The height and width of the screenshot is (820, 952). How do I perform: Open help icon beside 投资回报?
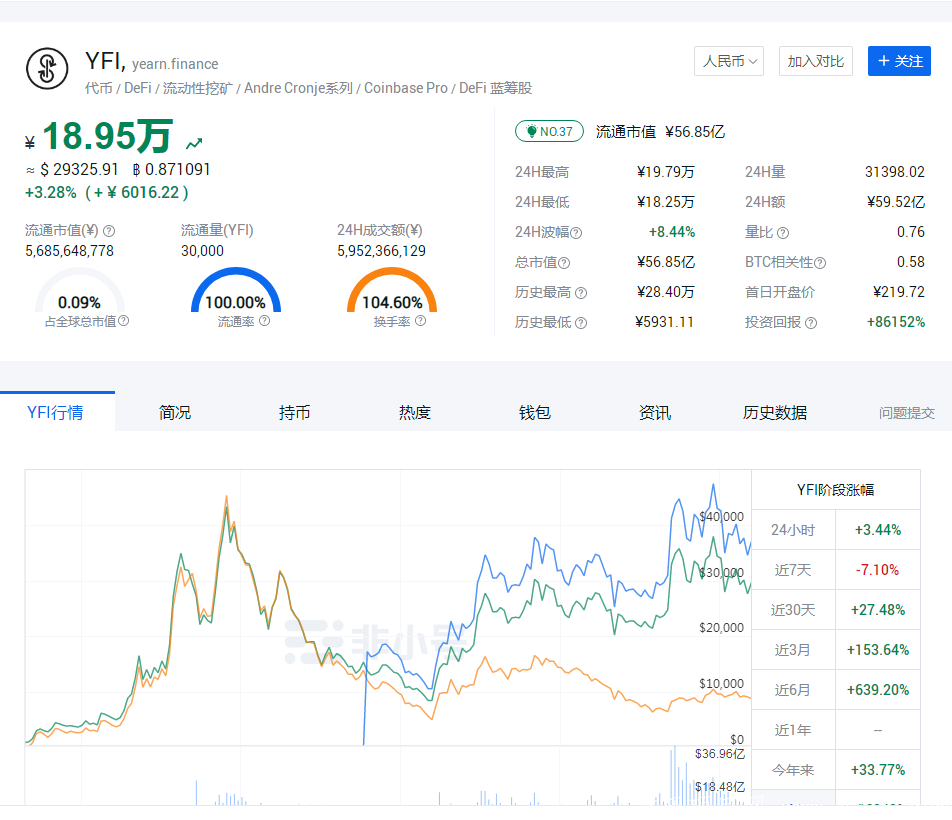pyautogui.click(x=811, y=323)
